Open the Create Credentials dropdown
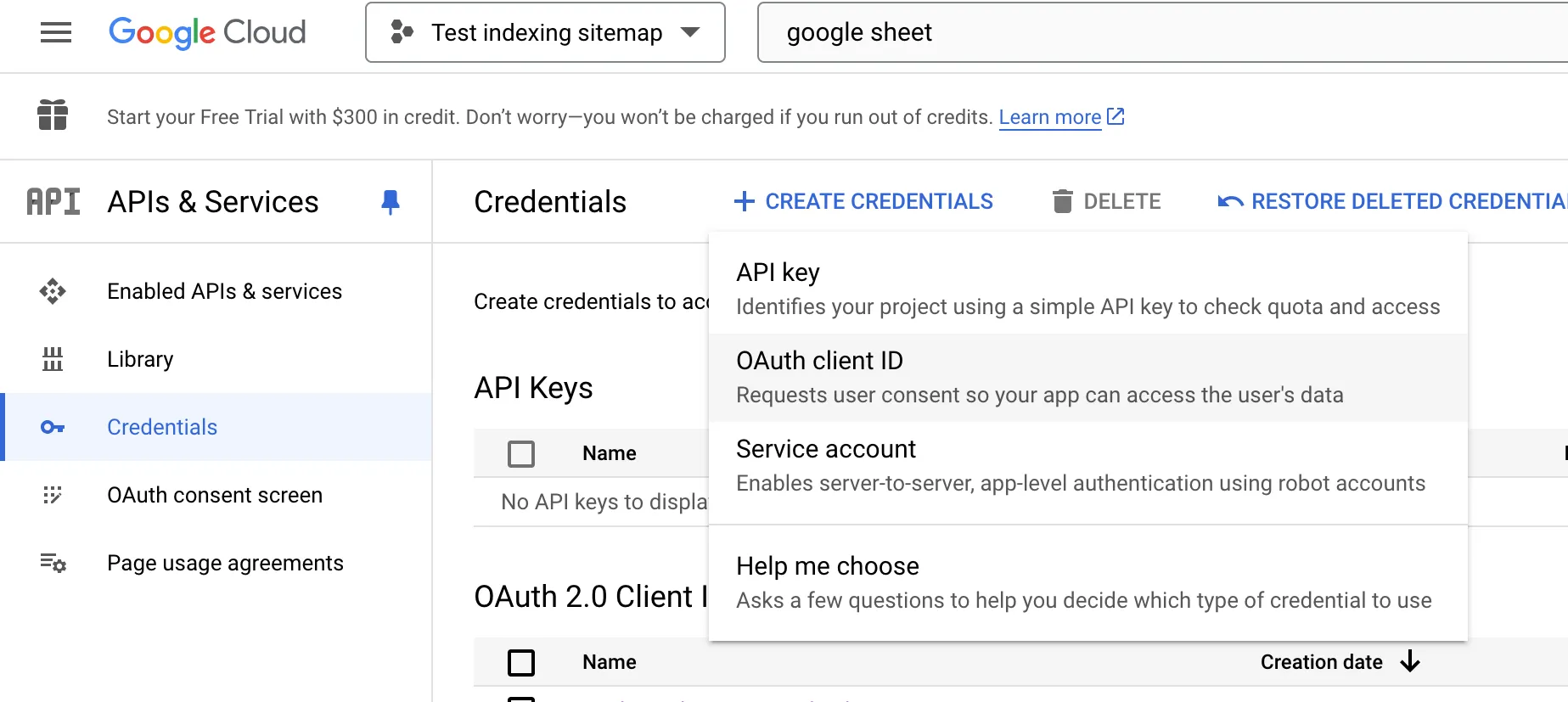 [863, 201]
